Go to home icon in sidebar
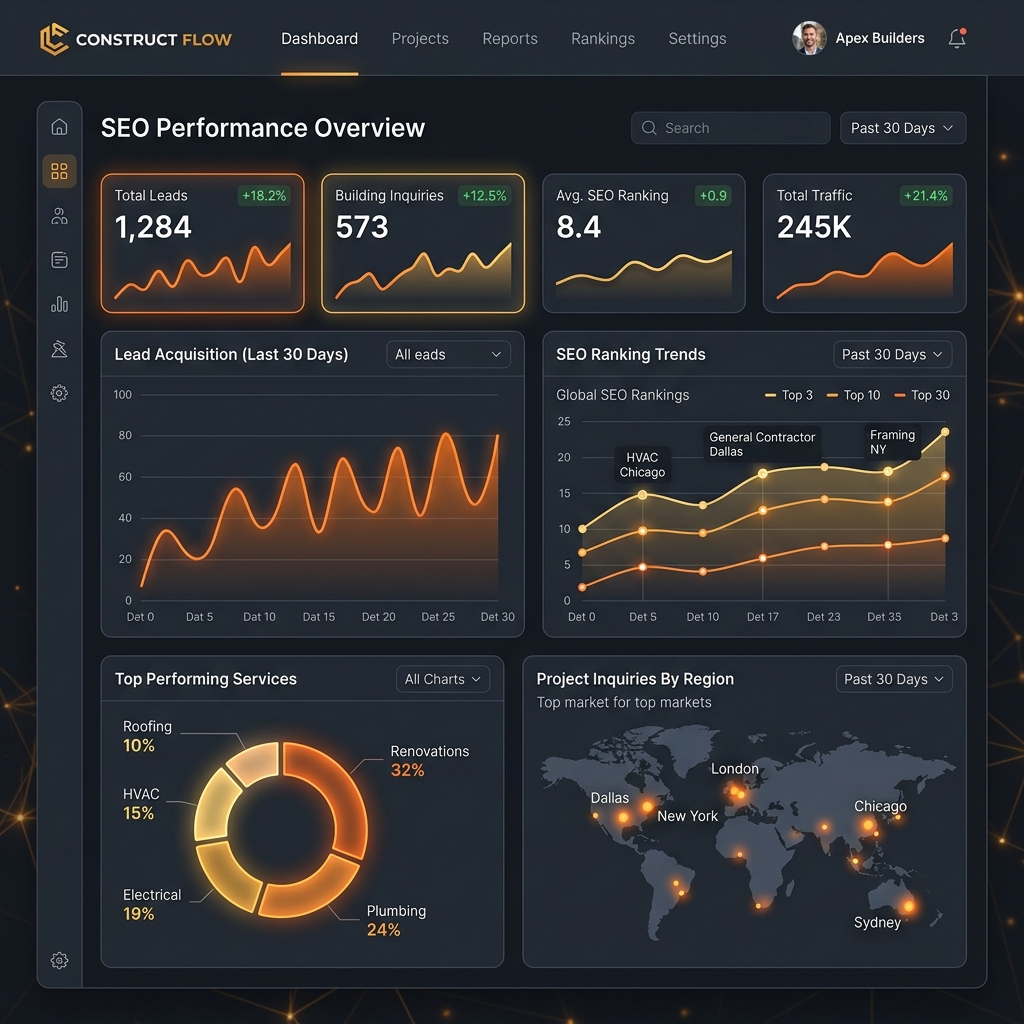The image size is (1024, 1024). [x=59, y=127]
